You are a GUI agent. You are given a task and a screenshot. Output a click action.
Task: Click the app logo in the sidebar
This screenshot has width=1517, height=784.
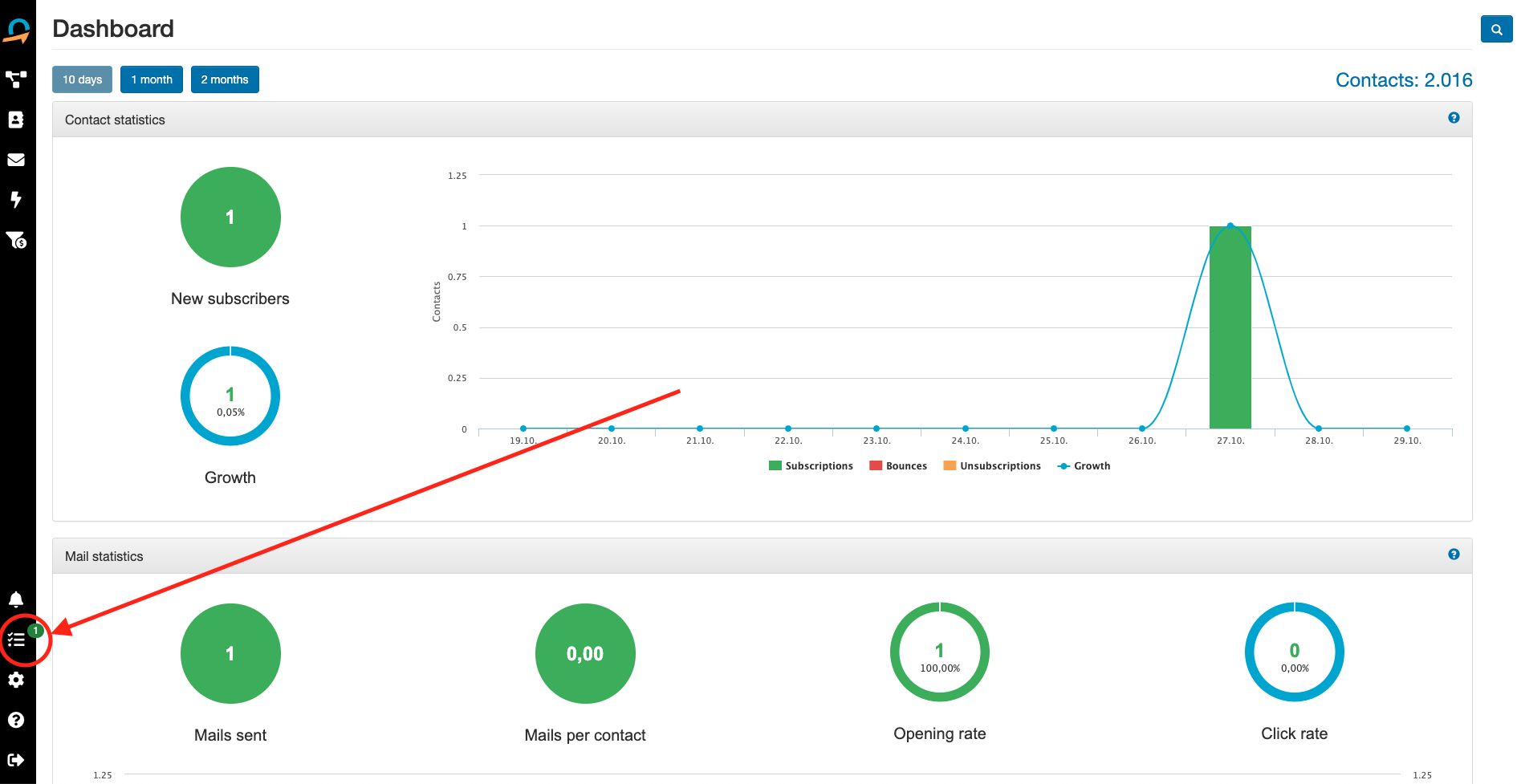click(x=17, y=31)
